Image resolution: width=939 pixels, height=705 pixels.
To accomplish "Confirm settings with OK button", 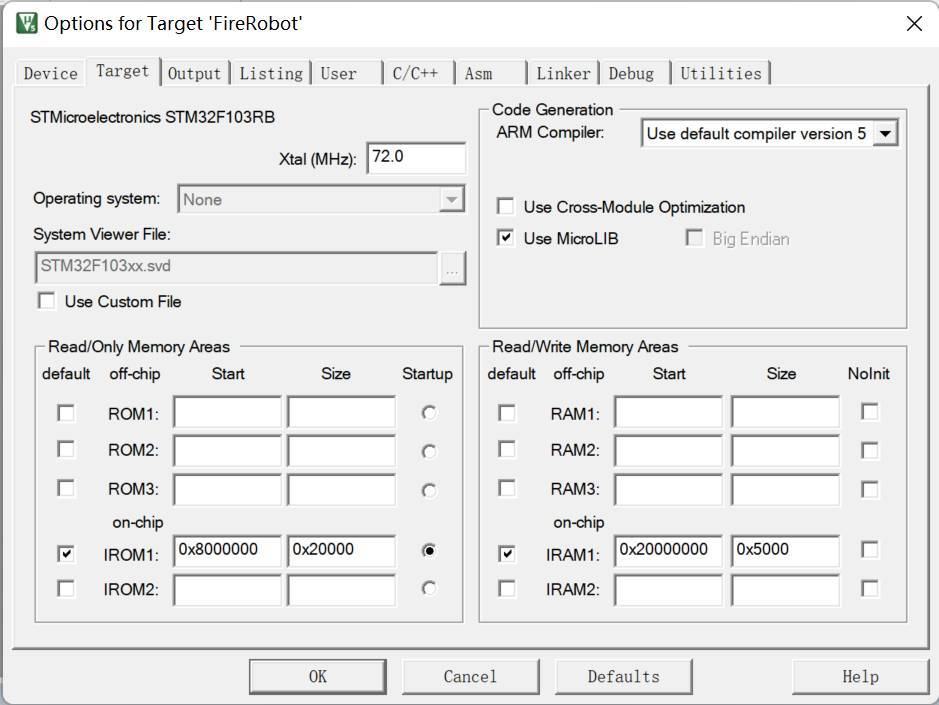I will [317, 677].
